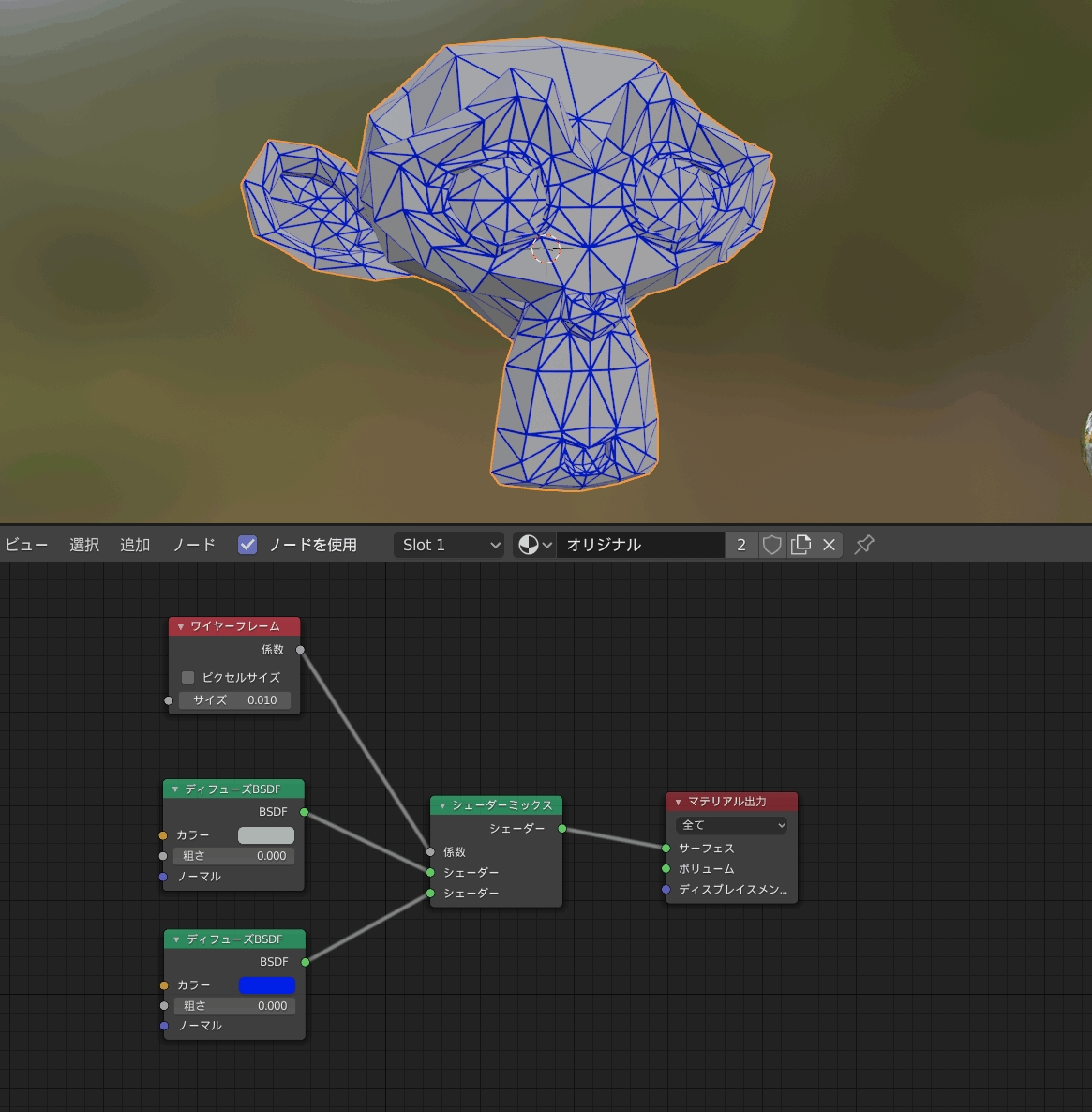Viewport: 1092px width, 1112px height.
Task: Click the シェーダー output socket of mix node
Action: [x=562, y=828]
